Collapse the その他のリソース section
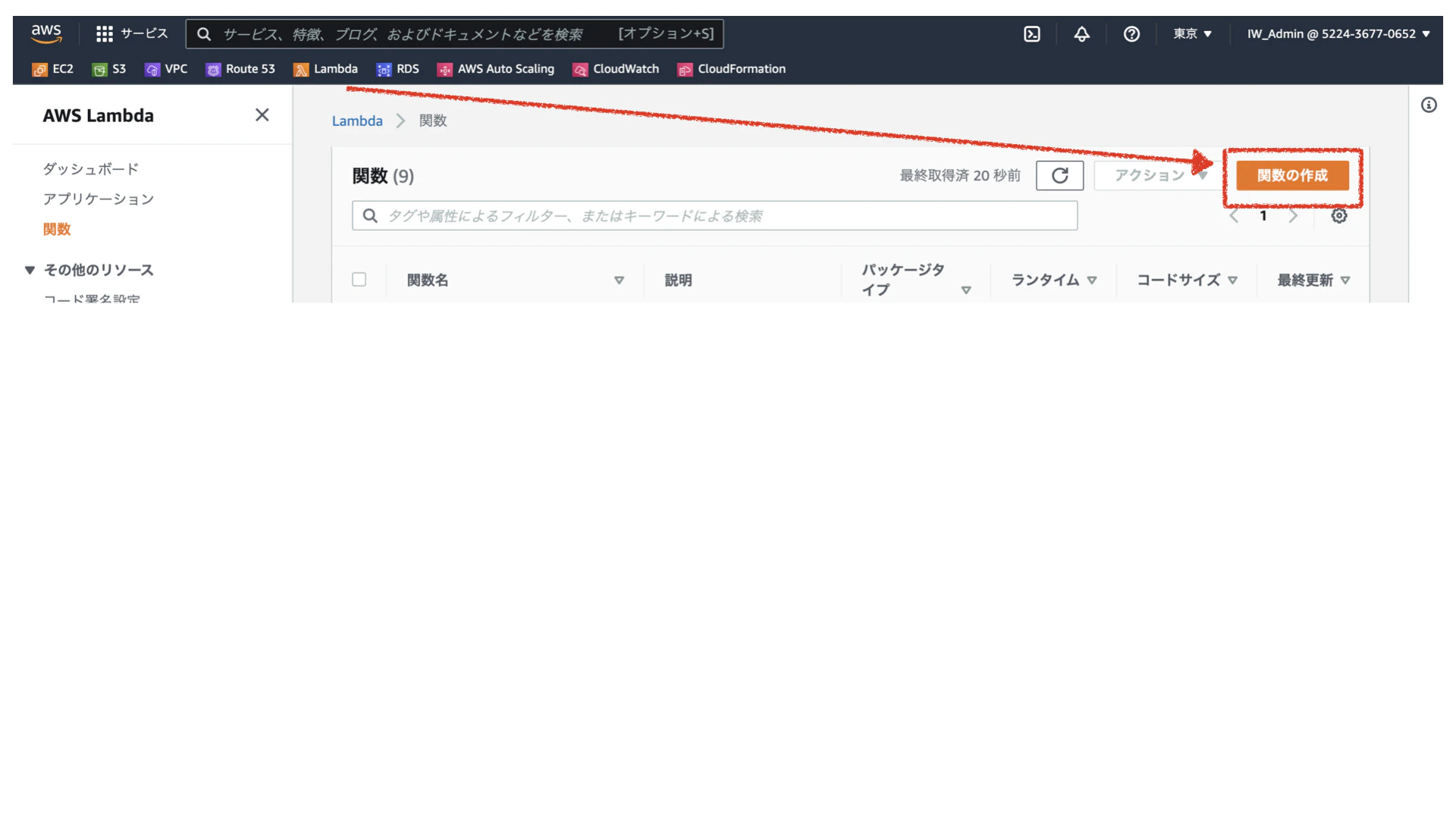 29,269
